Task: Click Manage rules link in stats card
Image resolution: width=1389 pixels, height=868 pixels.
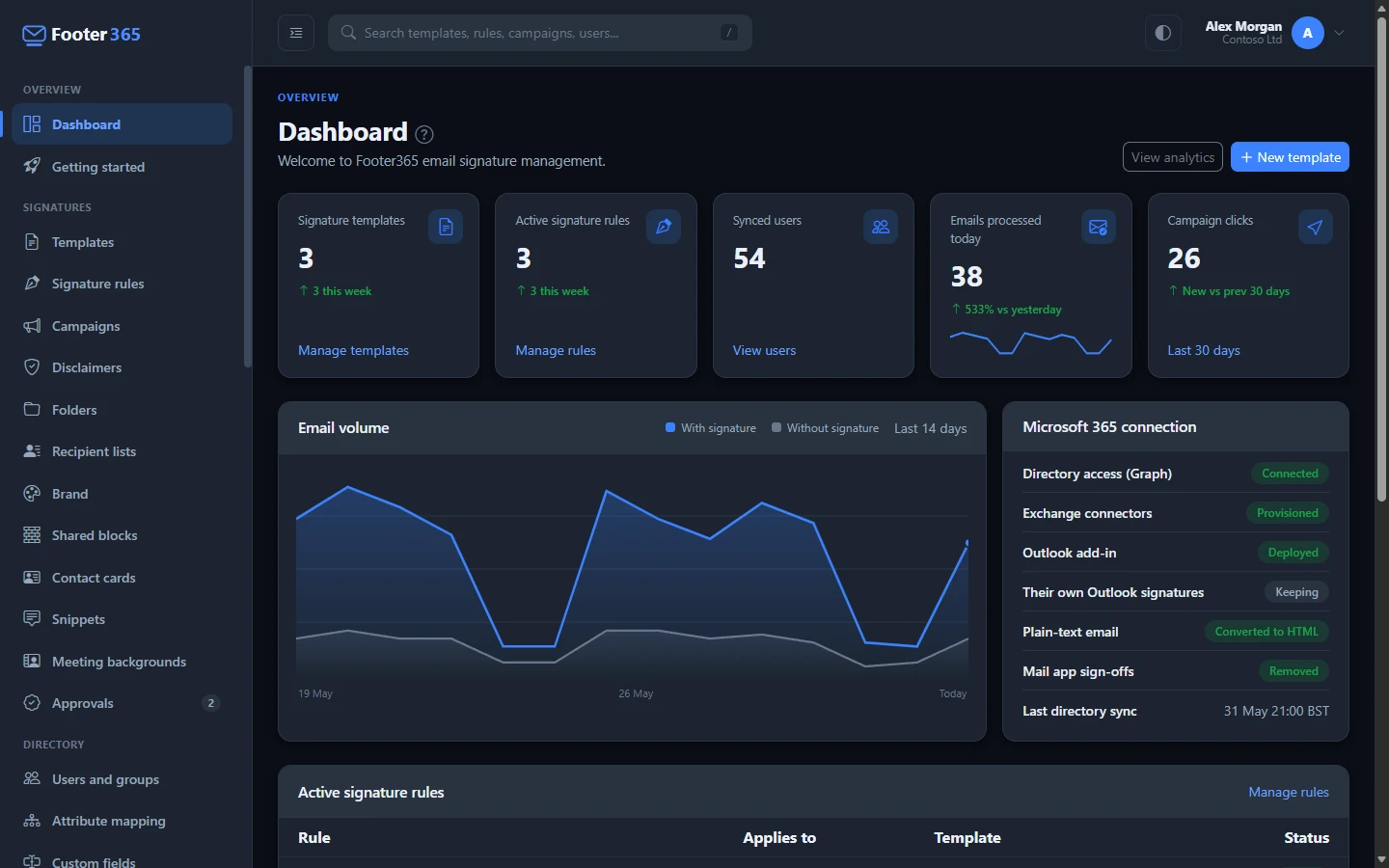Action: pos(556,350)
